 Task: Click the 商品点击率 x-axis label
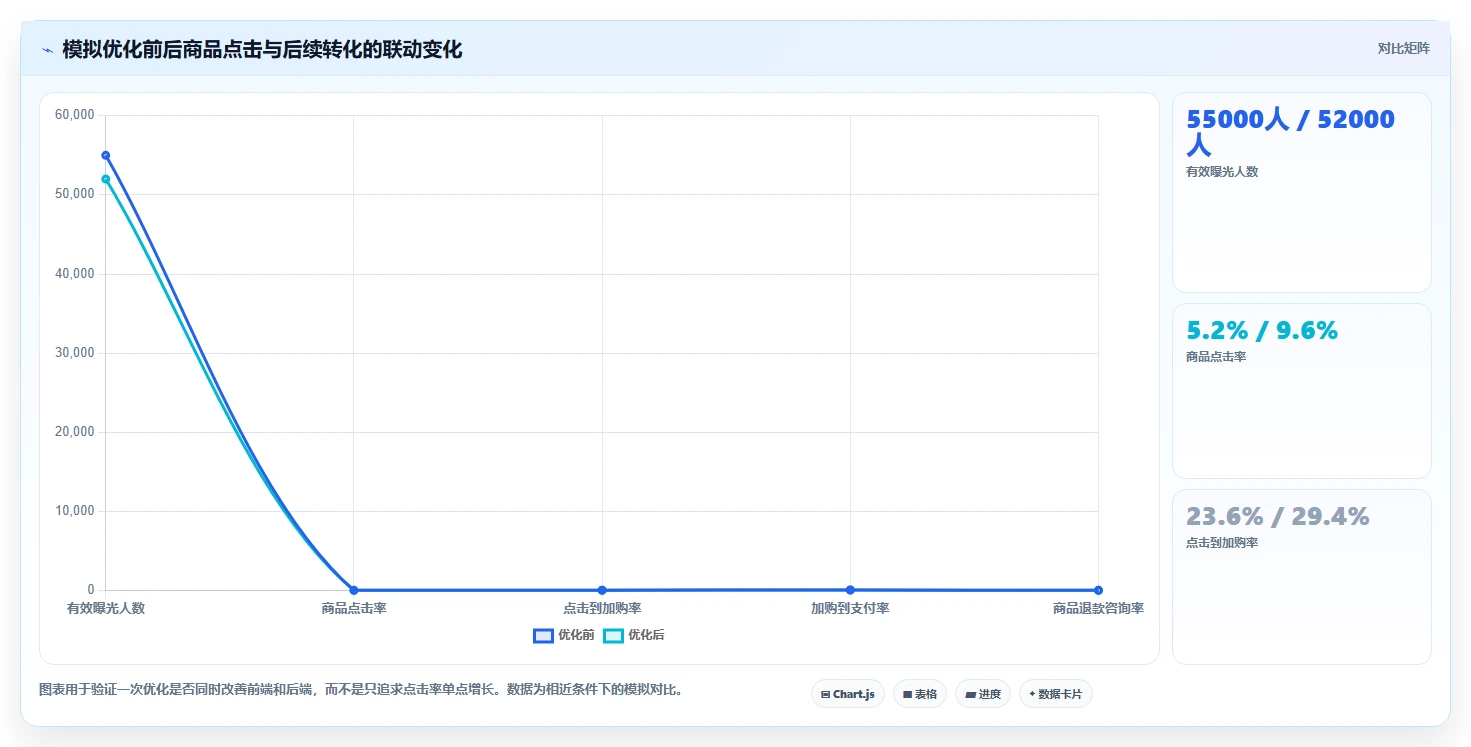pos(354,608)
